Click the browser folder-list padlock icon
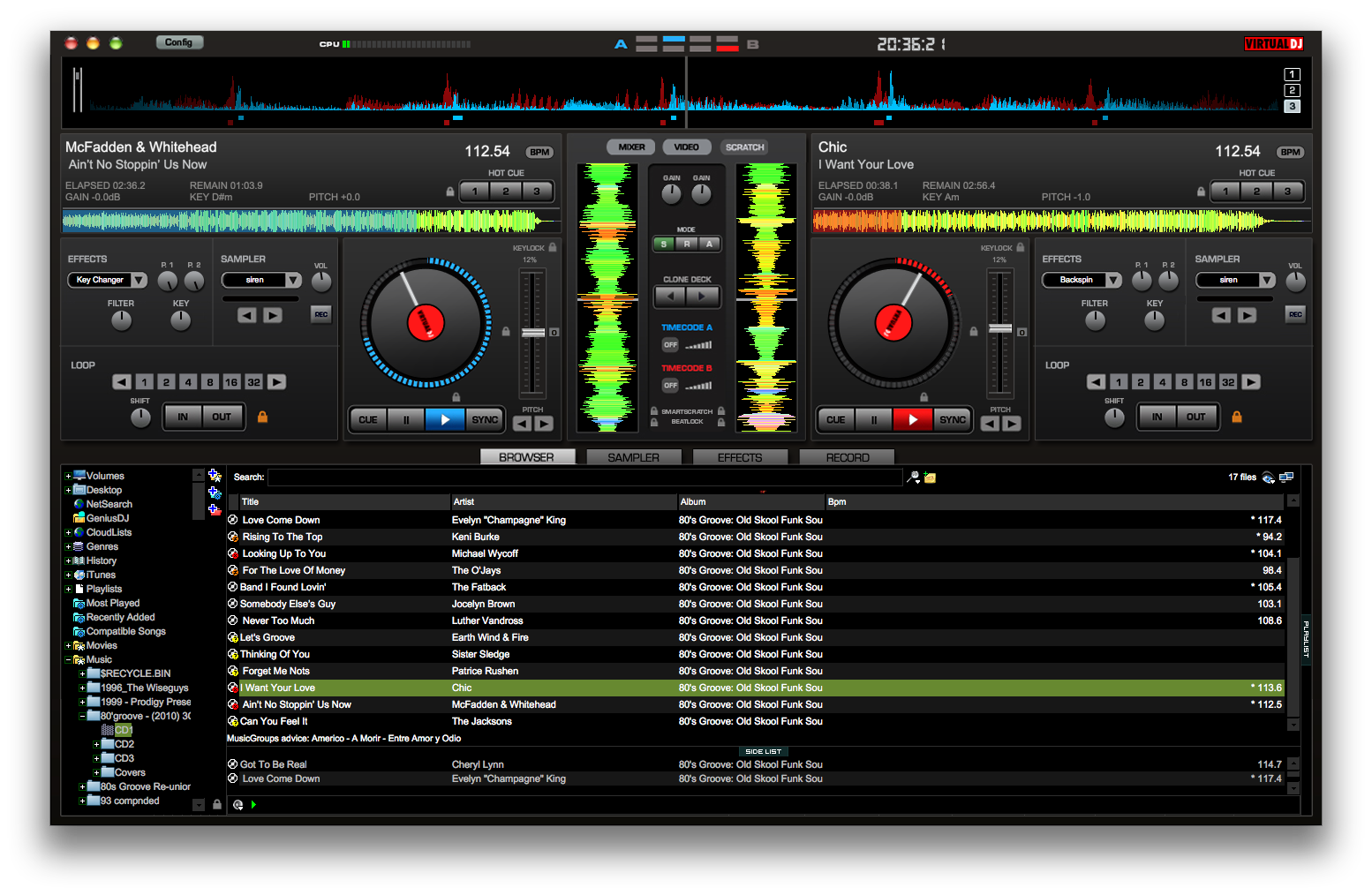This screenshot has width=1372, height=895. point(217,804)
